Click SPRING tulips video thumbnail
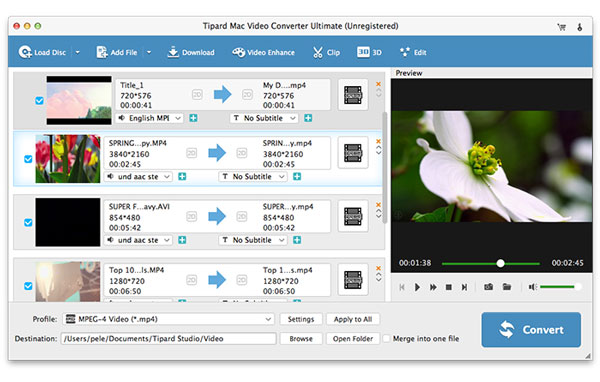 coord(68,158)
